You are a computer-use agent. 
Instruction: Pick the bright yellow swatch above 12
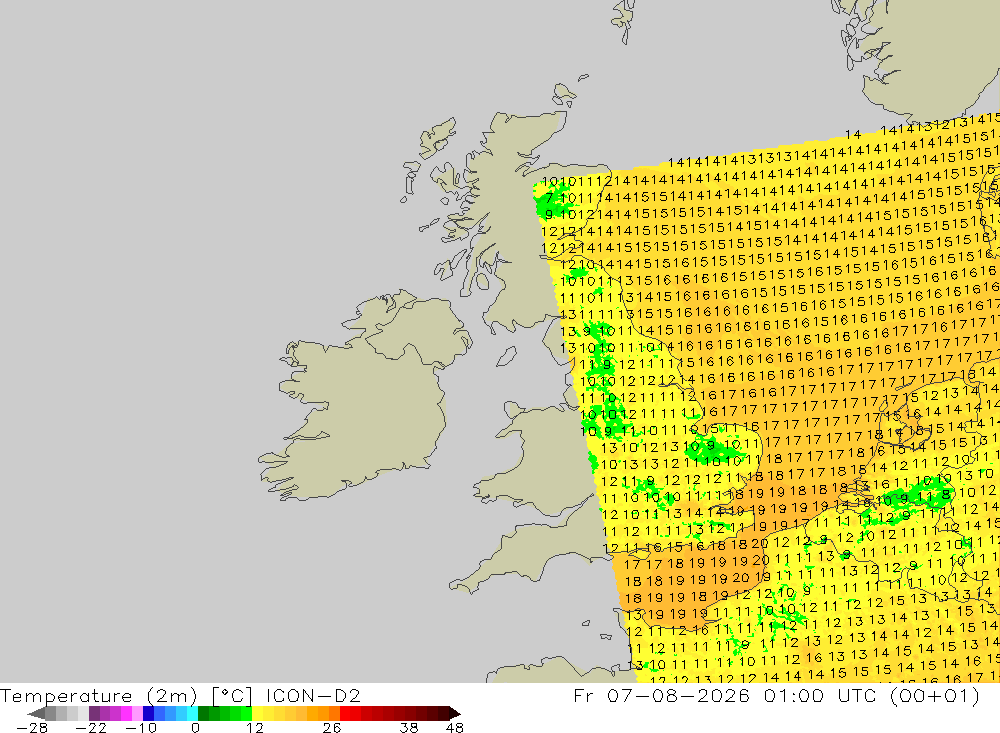pos(258,713)
